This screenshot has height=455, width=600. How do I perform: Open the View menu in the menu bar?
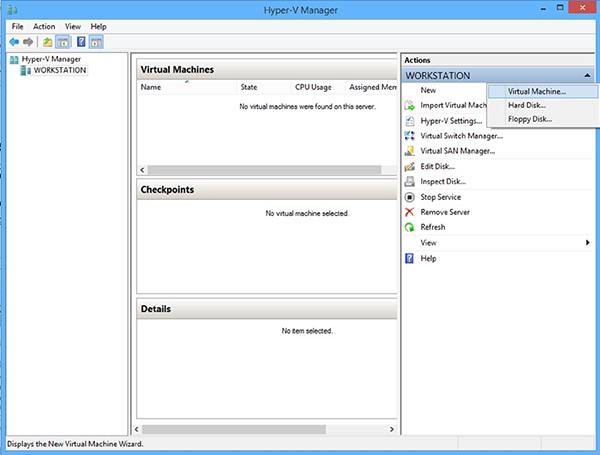(73, 26)
